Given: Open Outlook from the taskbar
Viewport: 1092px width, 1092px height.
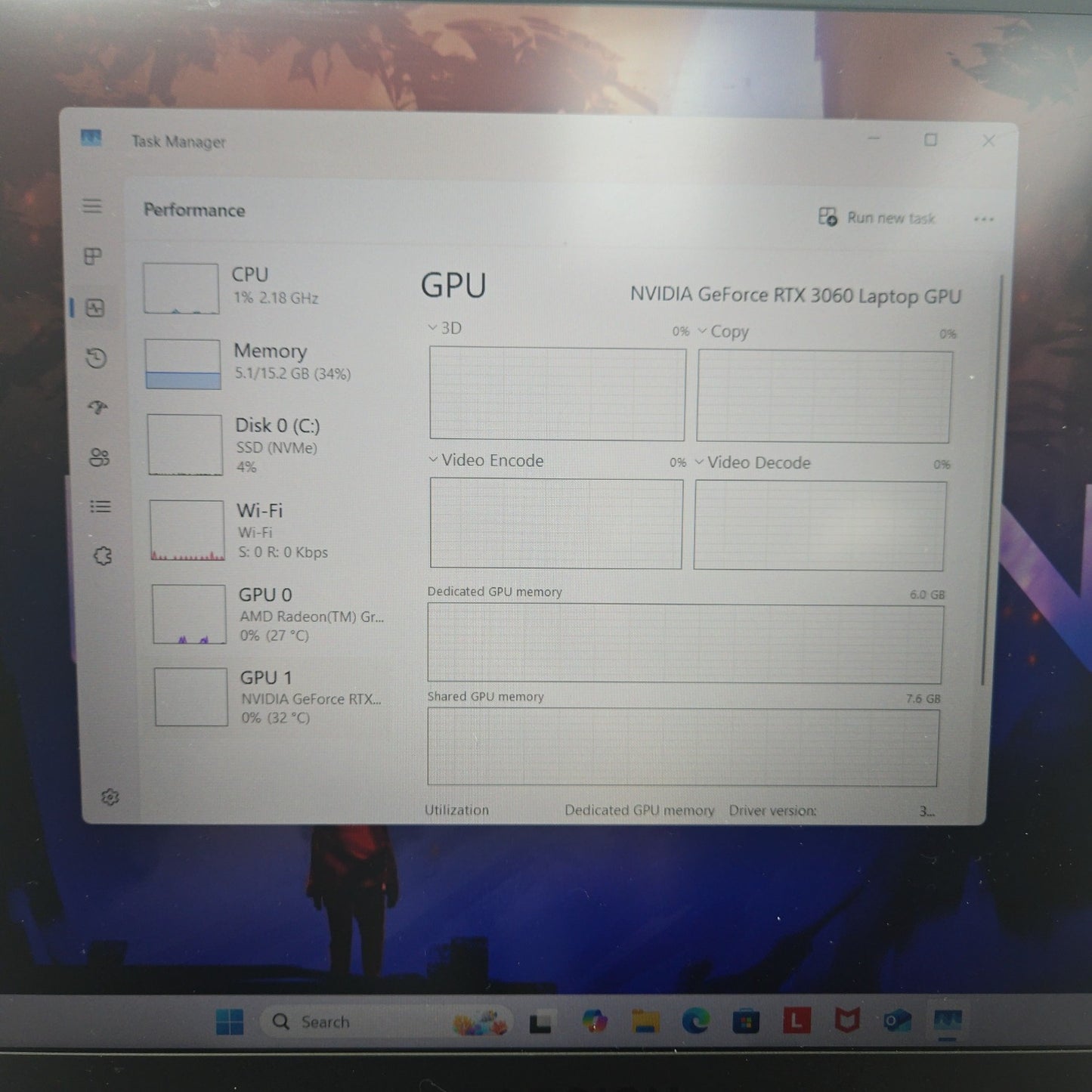Looking at the screenshot, I should (x=897, y=1022).
